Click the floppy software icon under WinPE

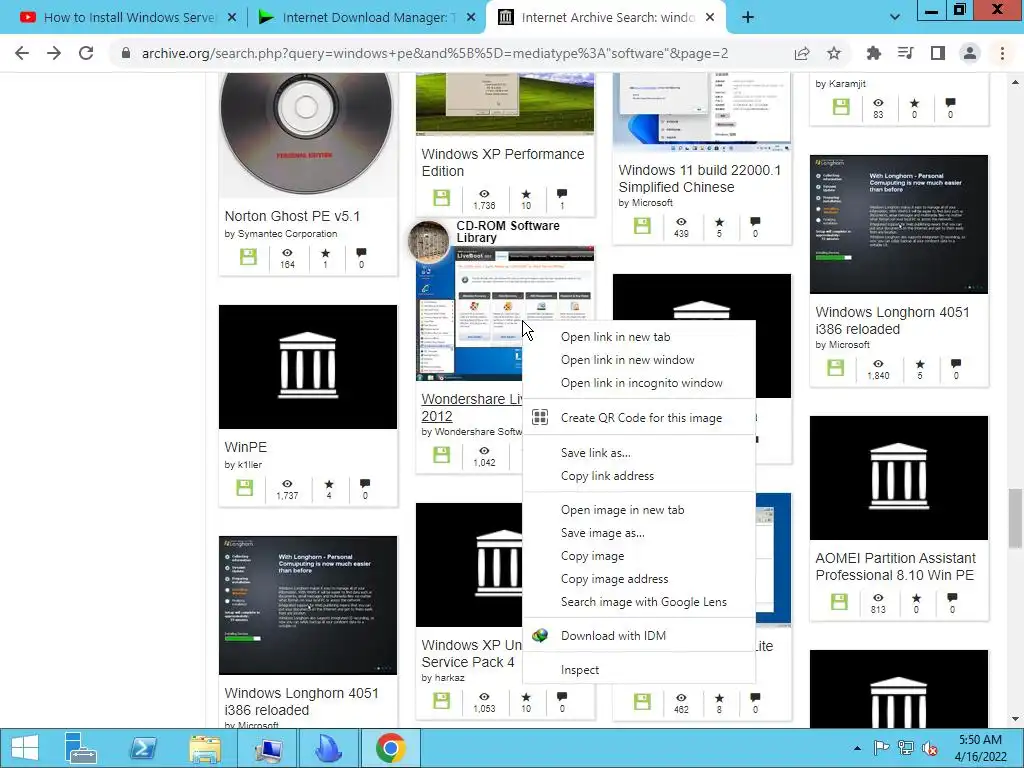tap(244, 487)
